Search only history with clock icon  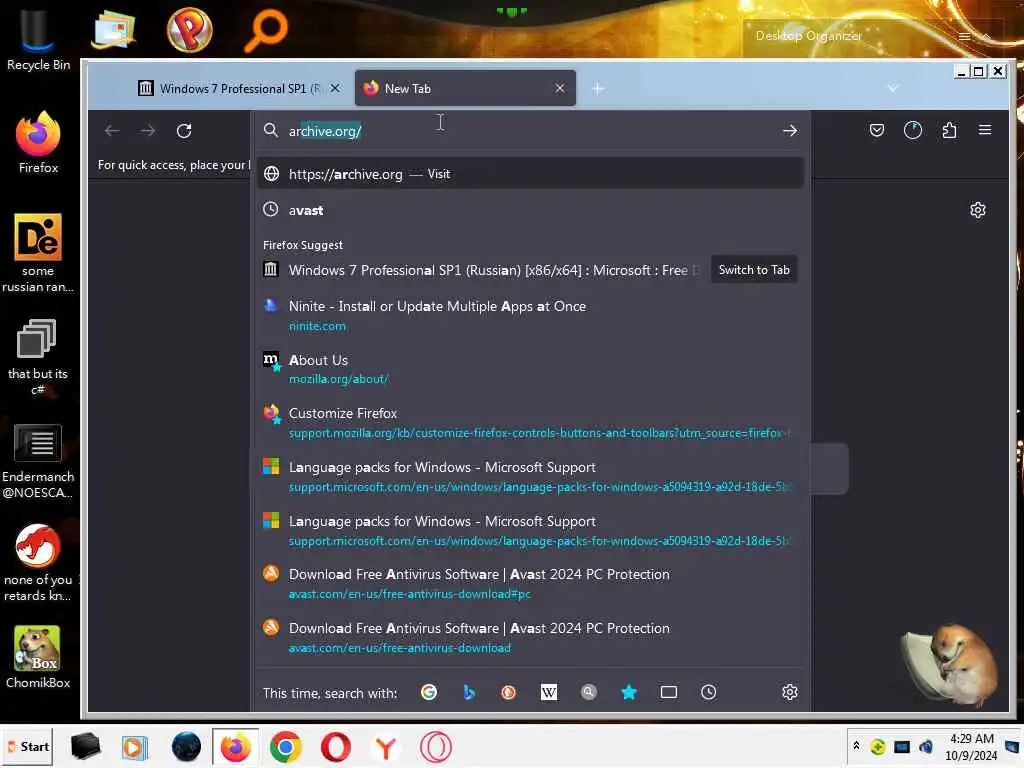coord(709,692)
